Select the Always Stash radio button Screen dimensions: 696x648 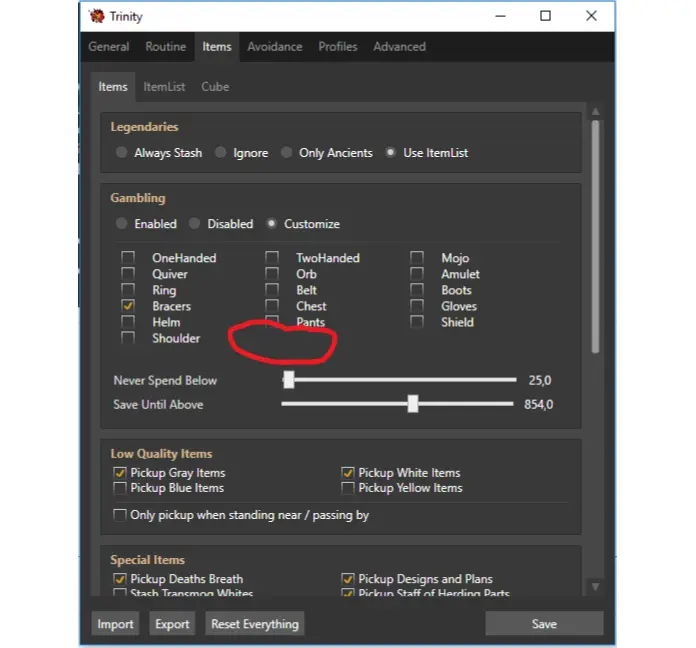(x=122, y=153)
